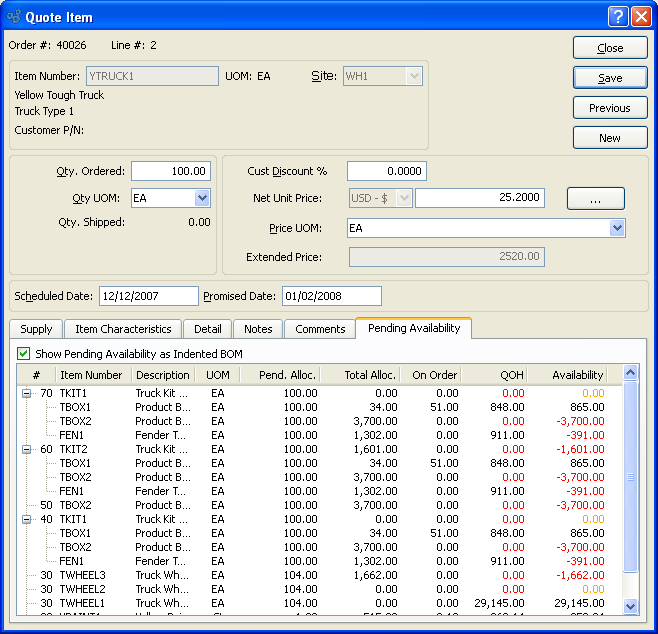Click the Scheduled Date field

tap(148, 296)
